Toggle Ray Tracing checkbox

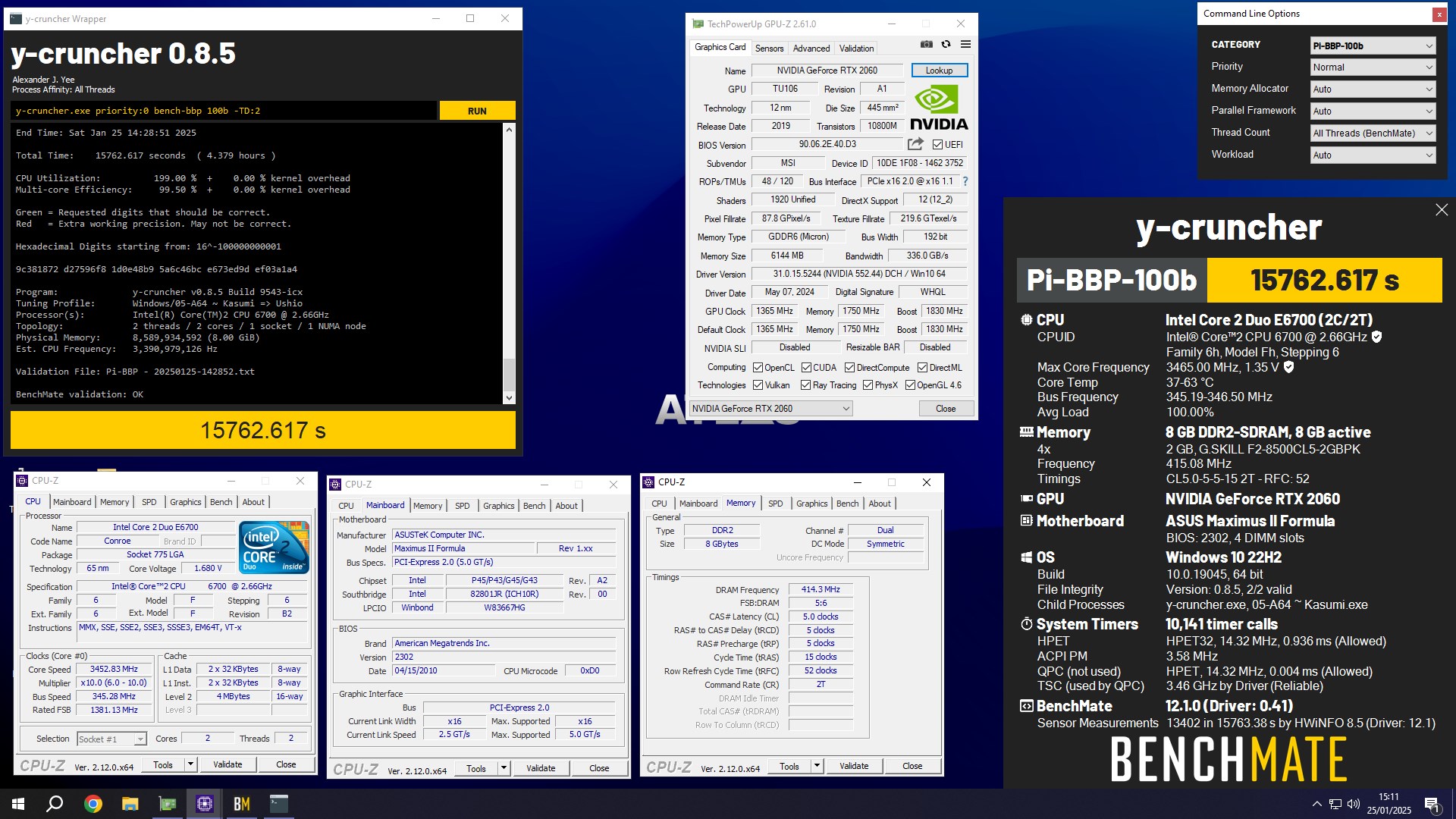[805, 385]
